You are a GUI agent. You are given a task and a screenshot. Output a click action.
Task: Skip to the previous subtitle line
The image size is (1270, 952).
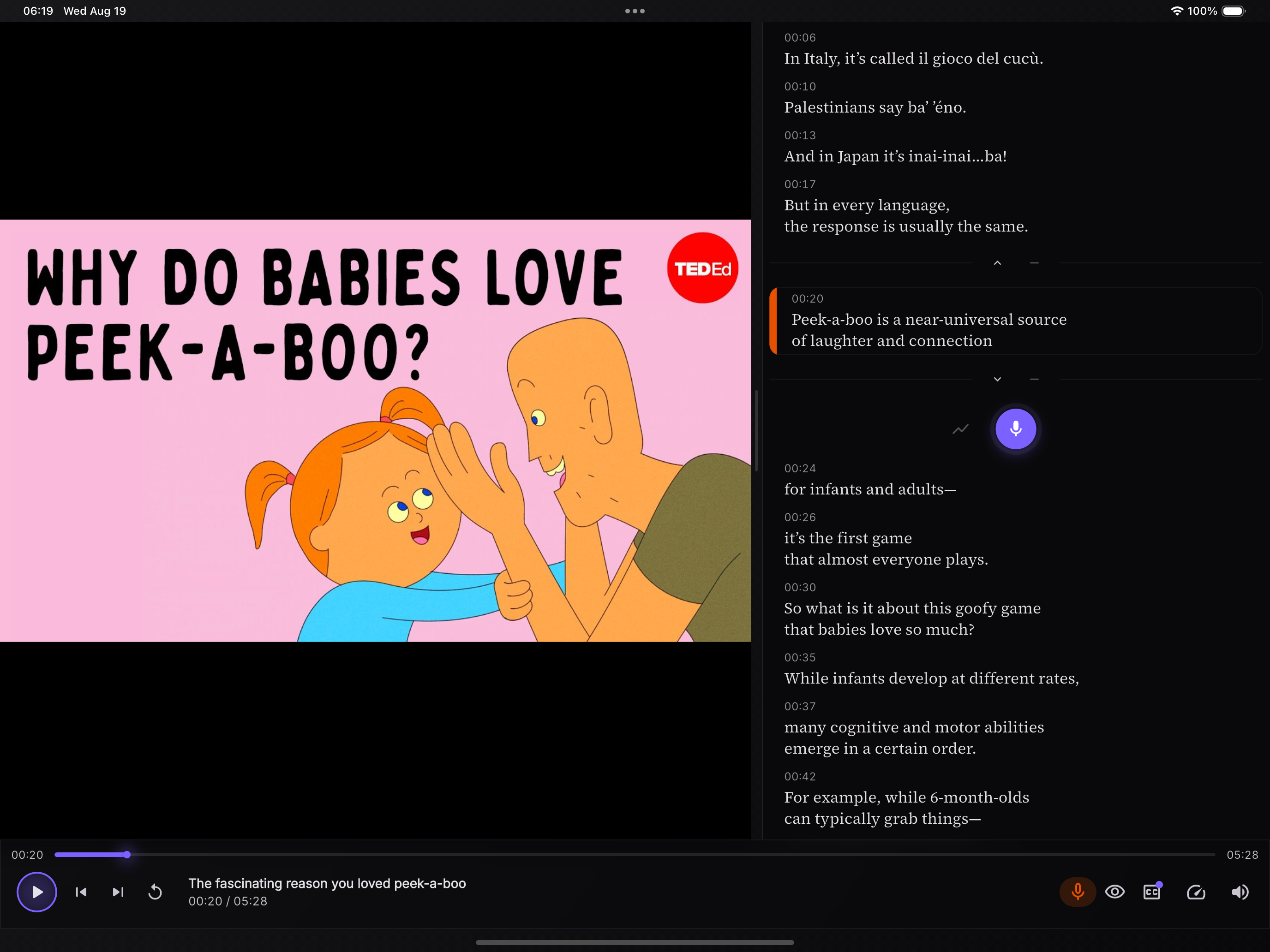coord(82,892)
